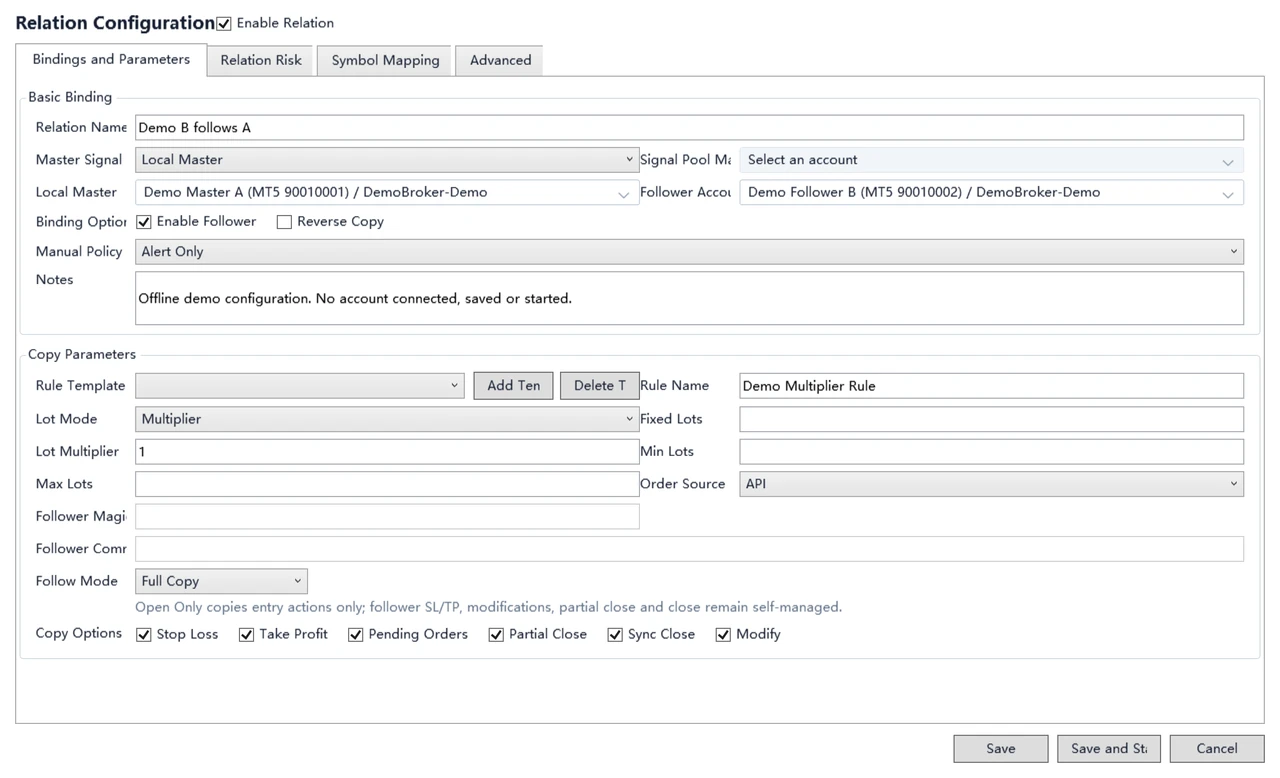Switch to the Relation Risk tab
Image resolution: width=1280 pixels, height=778 pixels.
coord(261,60)
